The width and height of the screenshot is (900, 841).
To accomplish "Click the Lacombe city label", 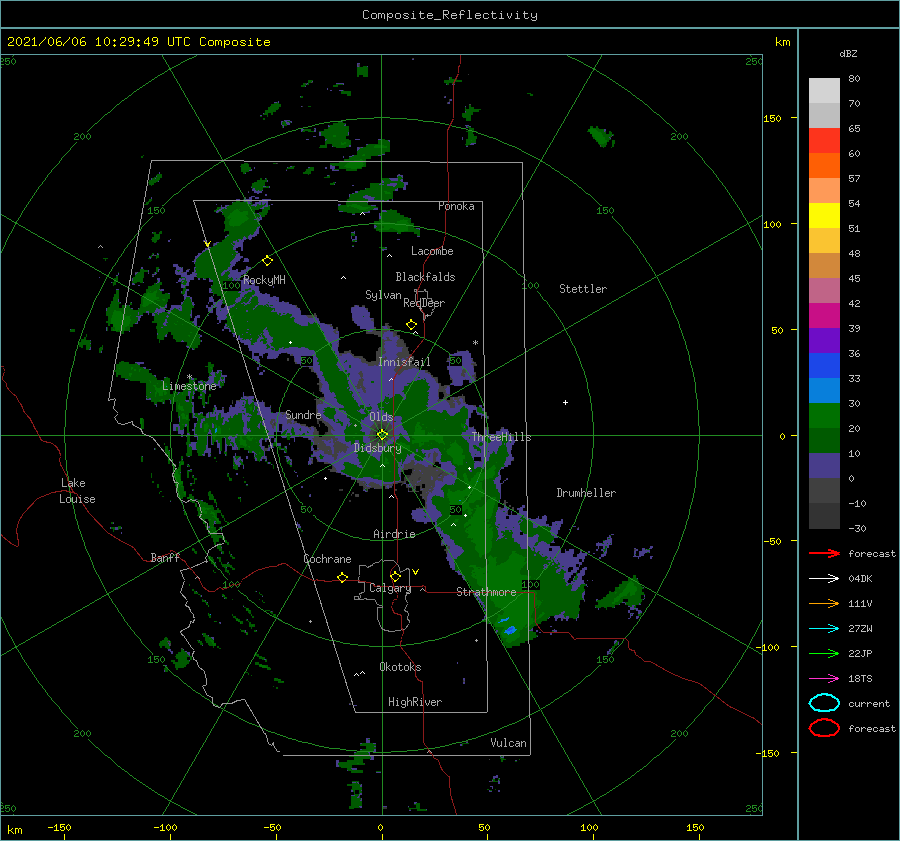I will 432,251.
